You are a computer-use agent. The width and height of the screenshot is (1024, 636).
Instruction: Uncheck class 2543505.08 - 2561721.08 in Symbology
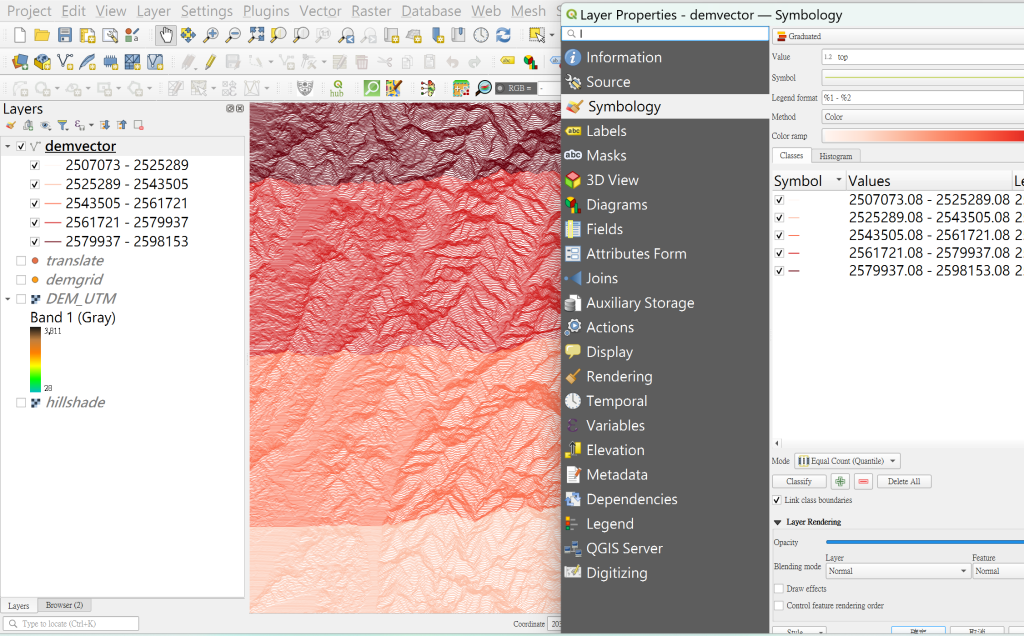click(779, 235)
